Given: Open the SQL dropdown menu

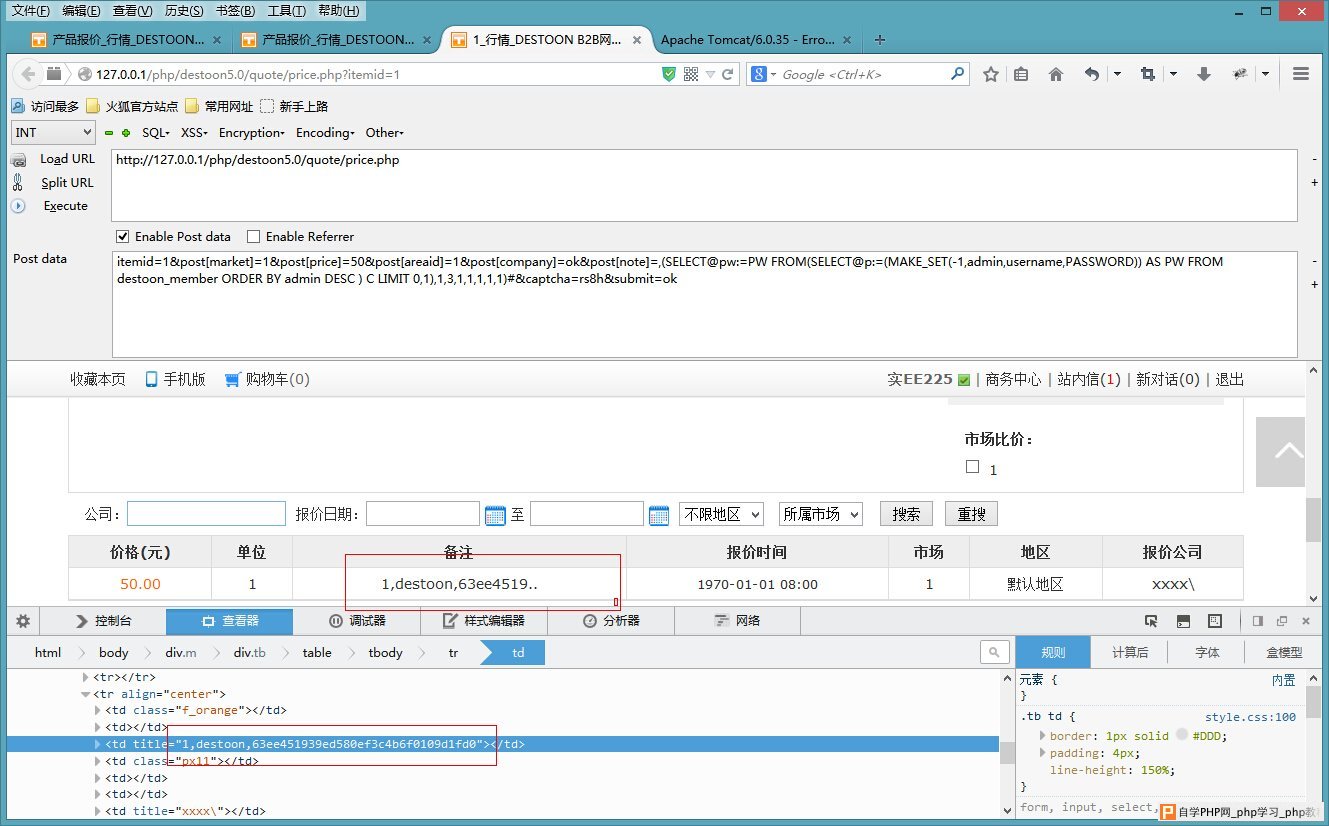Looking at the screenshot, I should coord(156,133).
